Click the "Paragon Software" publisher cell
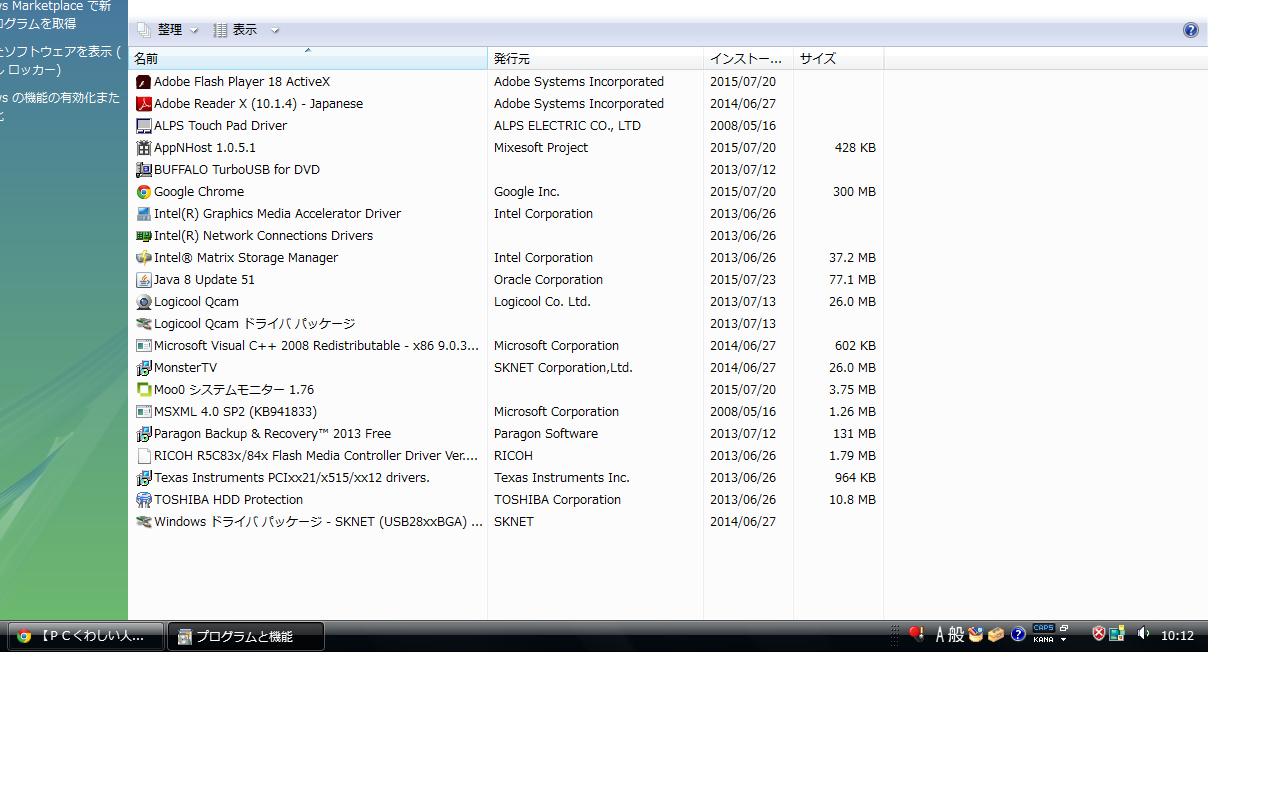Image resolution: width=1280 pixels, height=800 pixels. point(546,434)
